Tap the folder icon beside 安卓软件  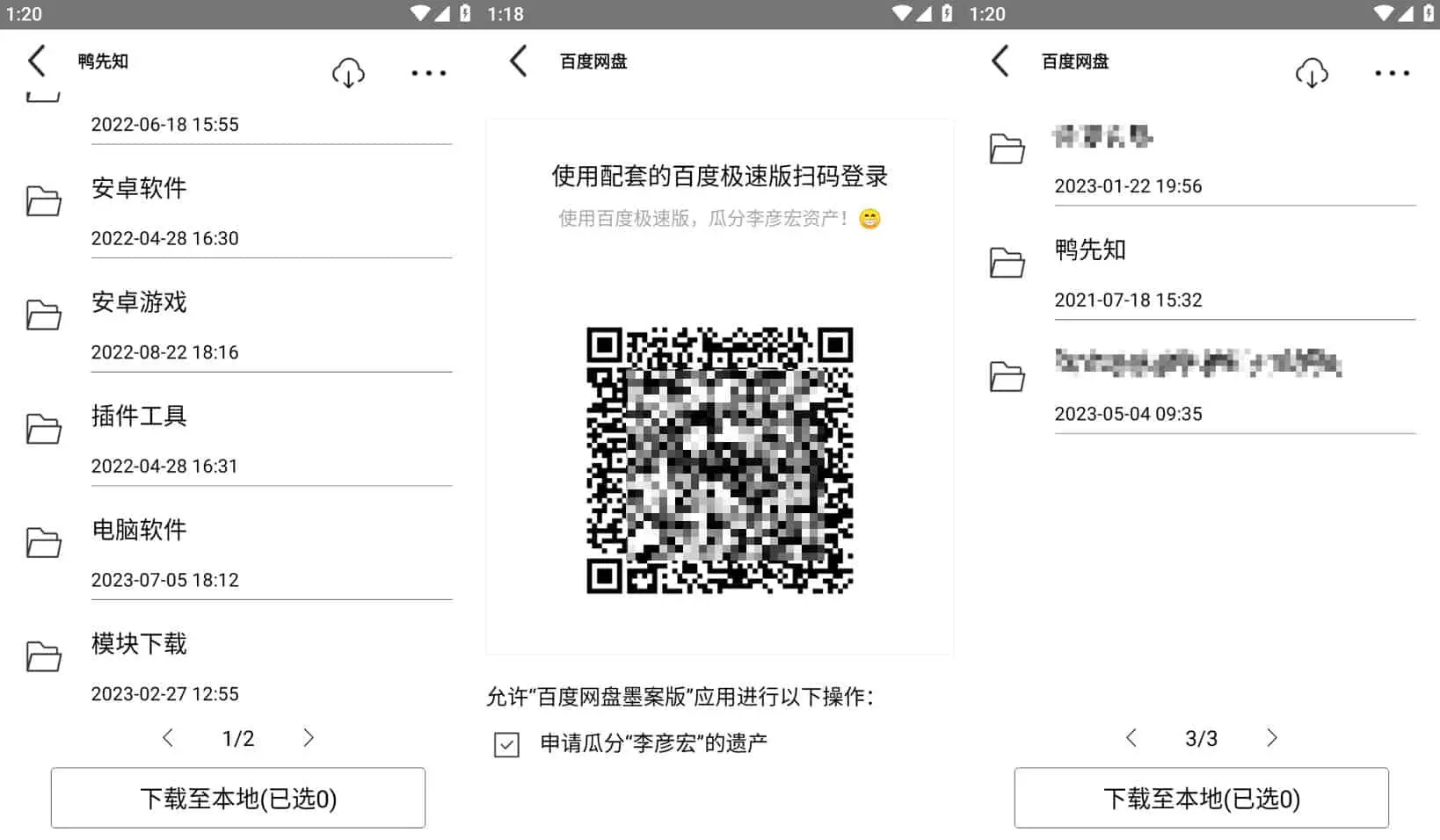point(44,201)
